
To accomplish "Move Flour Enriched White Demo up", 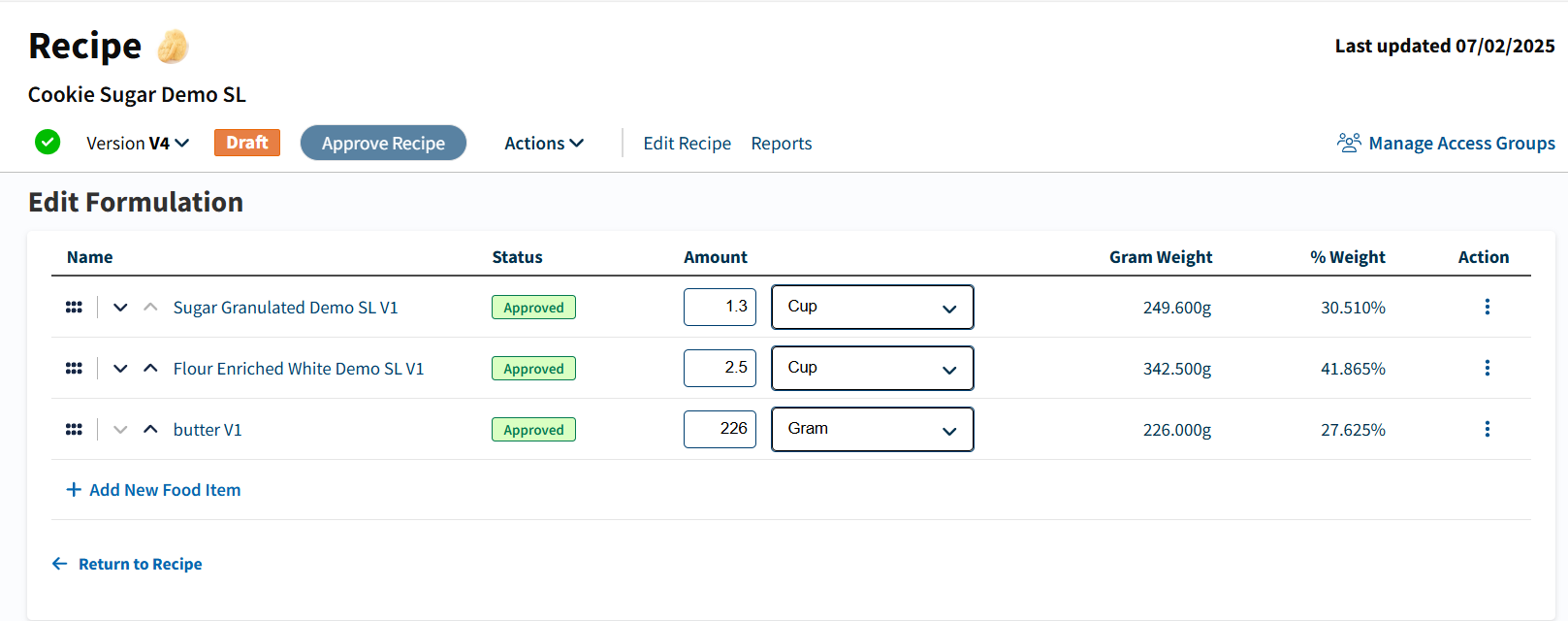I will tap(150, 369).
